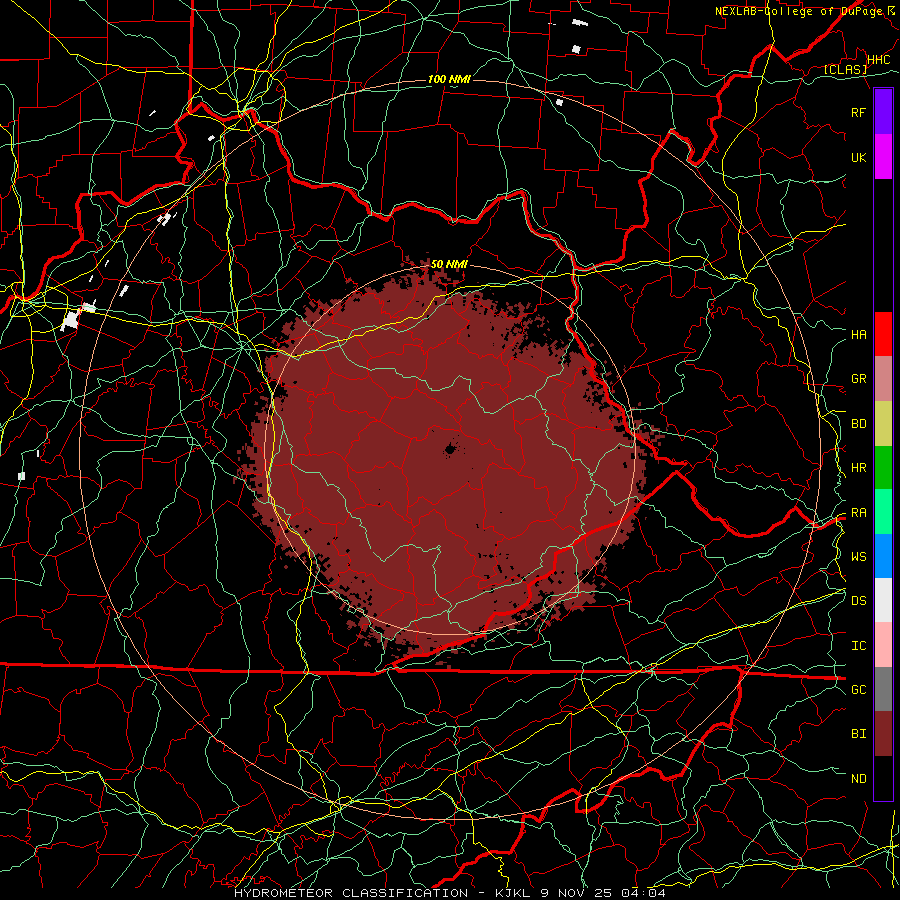Click the UK magenta legend swatch
The width and height of the screenshot is (900, 900).
coord(883,157)
